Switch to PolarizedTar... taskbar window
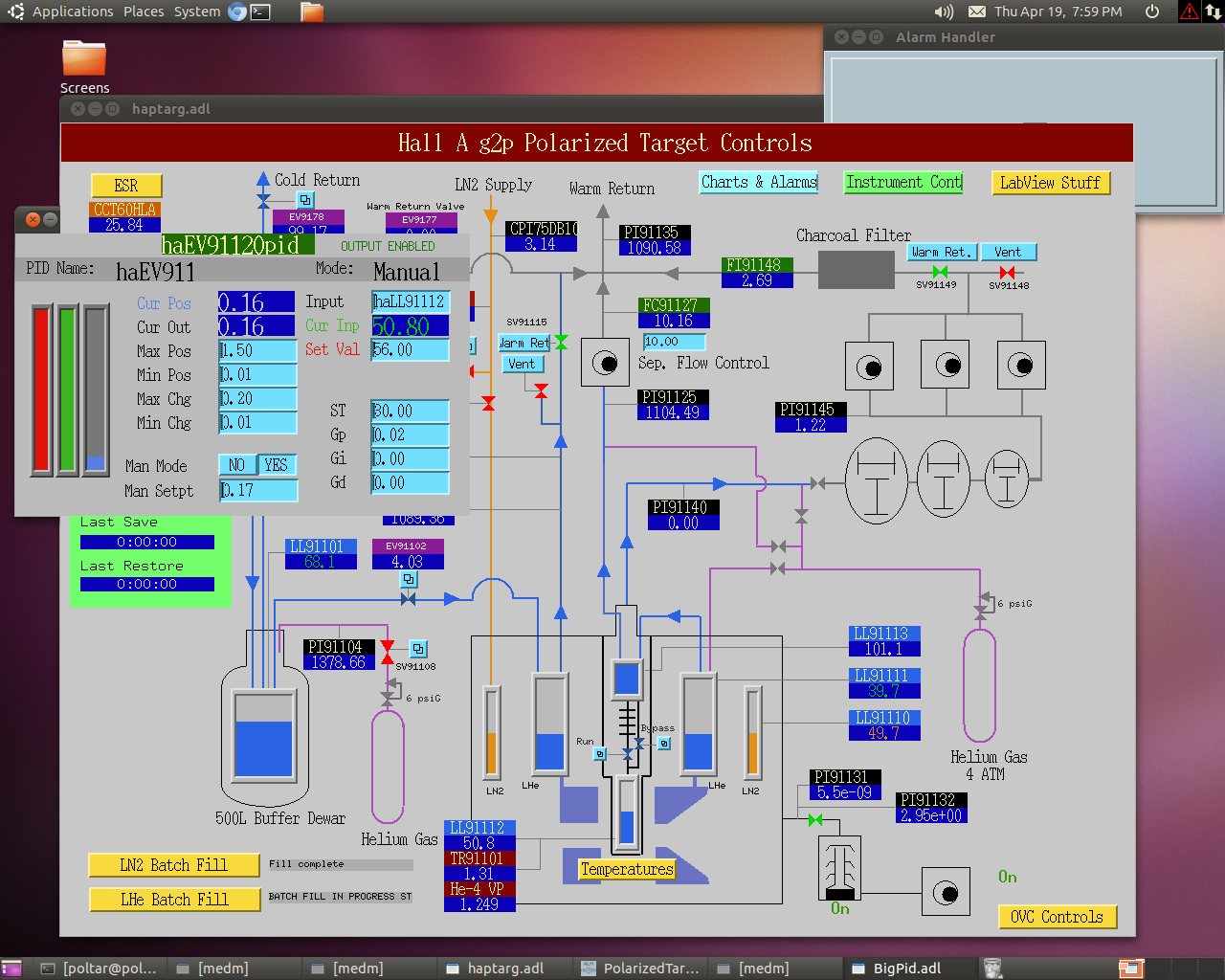The width and height of the screenshot is (1225, 980). (x=641, y=969)
